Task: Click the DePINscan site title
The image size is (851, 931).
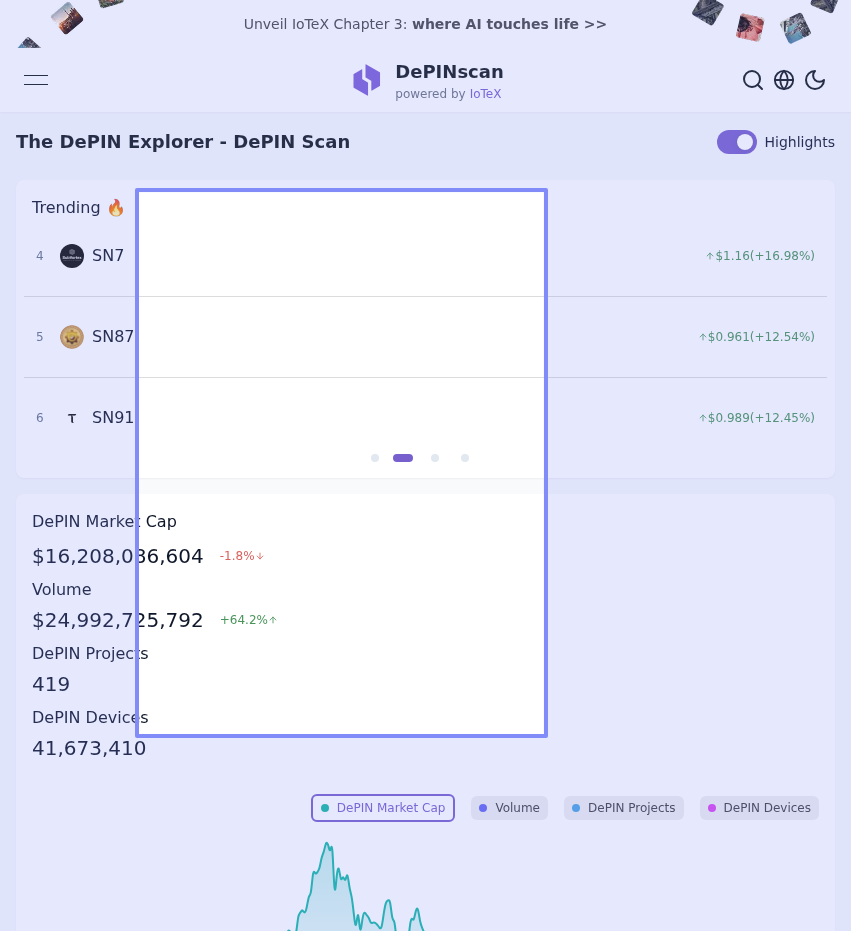Action: pyautogui.click(x=449, y=72)
